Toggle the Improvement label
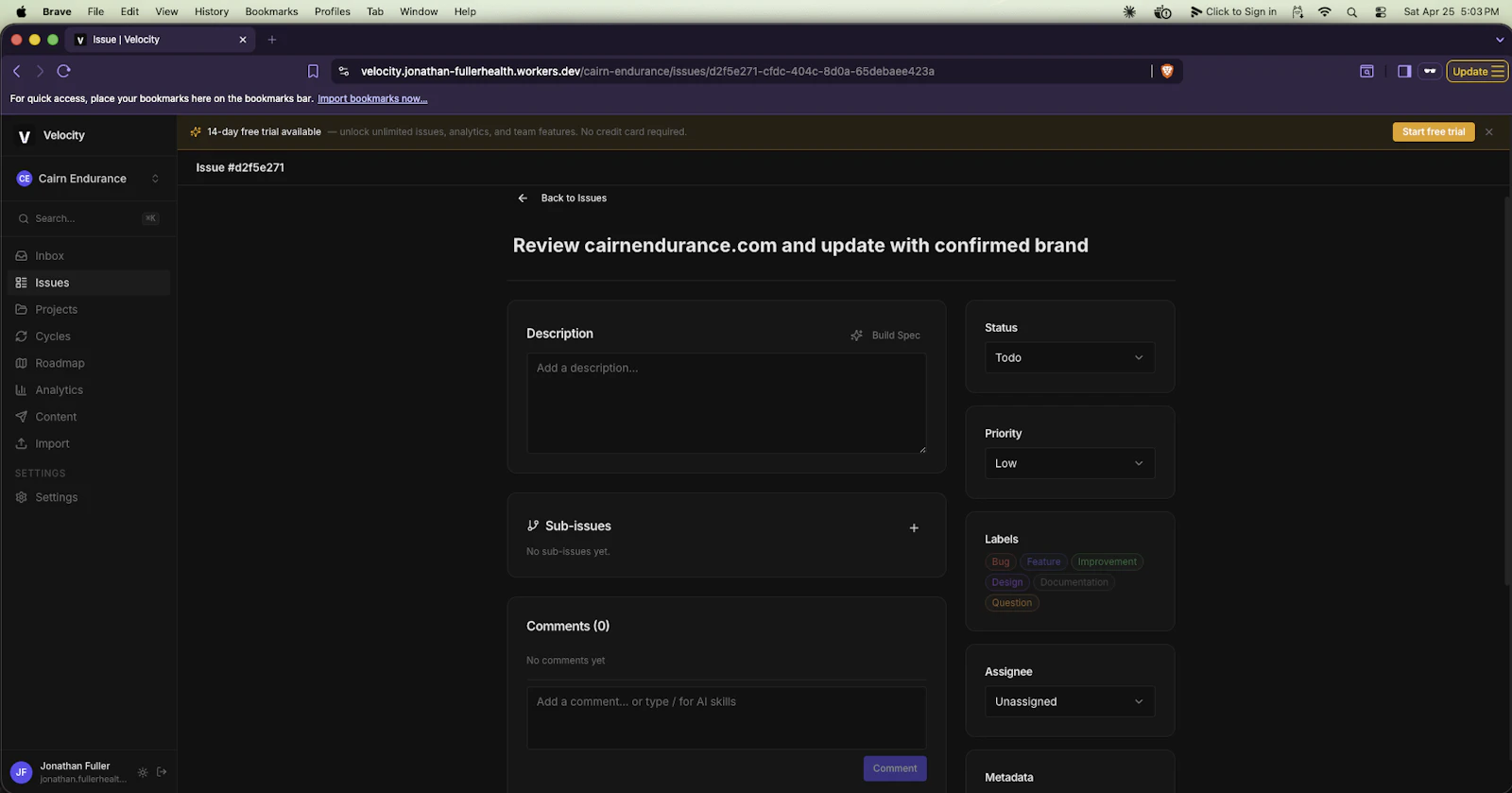The image size is (1512, 793). pyautogui.click(x=1108, y=562)
